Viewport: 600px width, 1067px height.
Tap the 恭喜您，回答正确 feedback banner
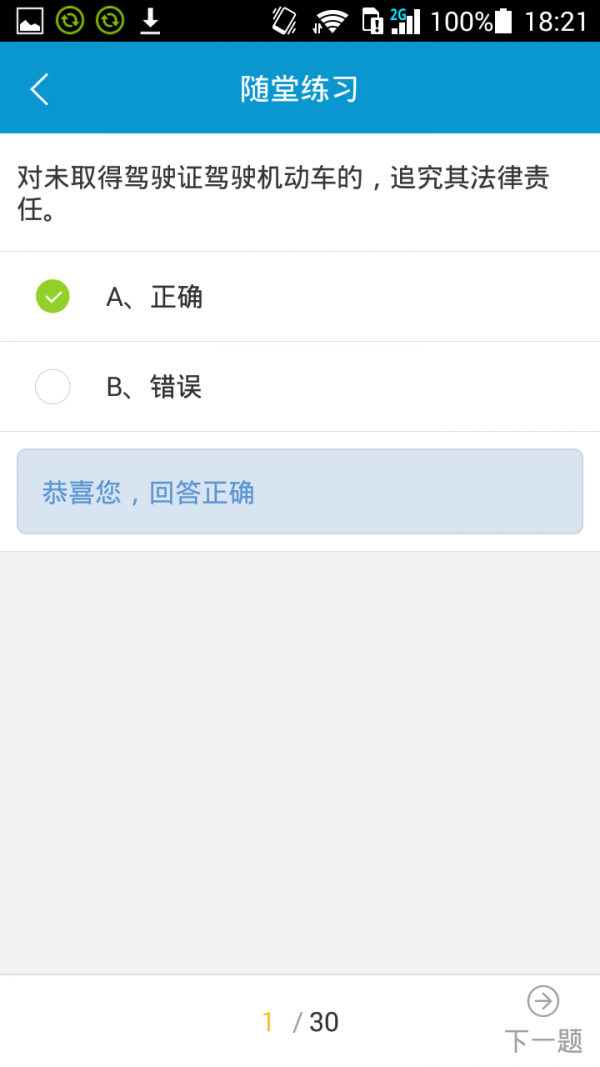pyautogui.click(x=299, y=492)
